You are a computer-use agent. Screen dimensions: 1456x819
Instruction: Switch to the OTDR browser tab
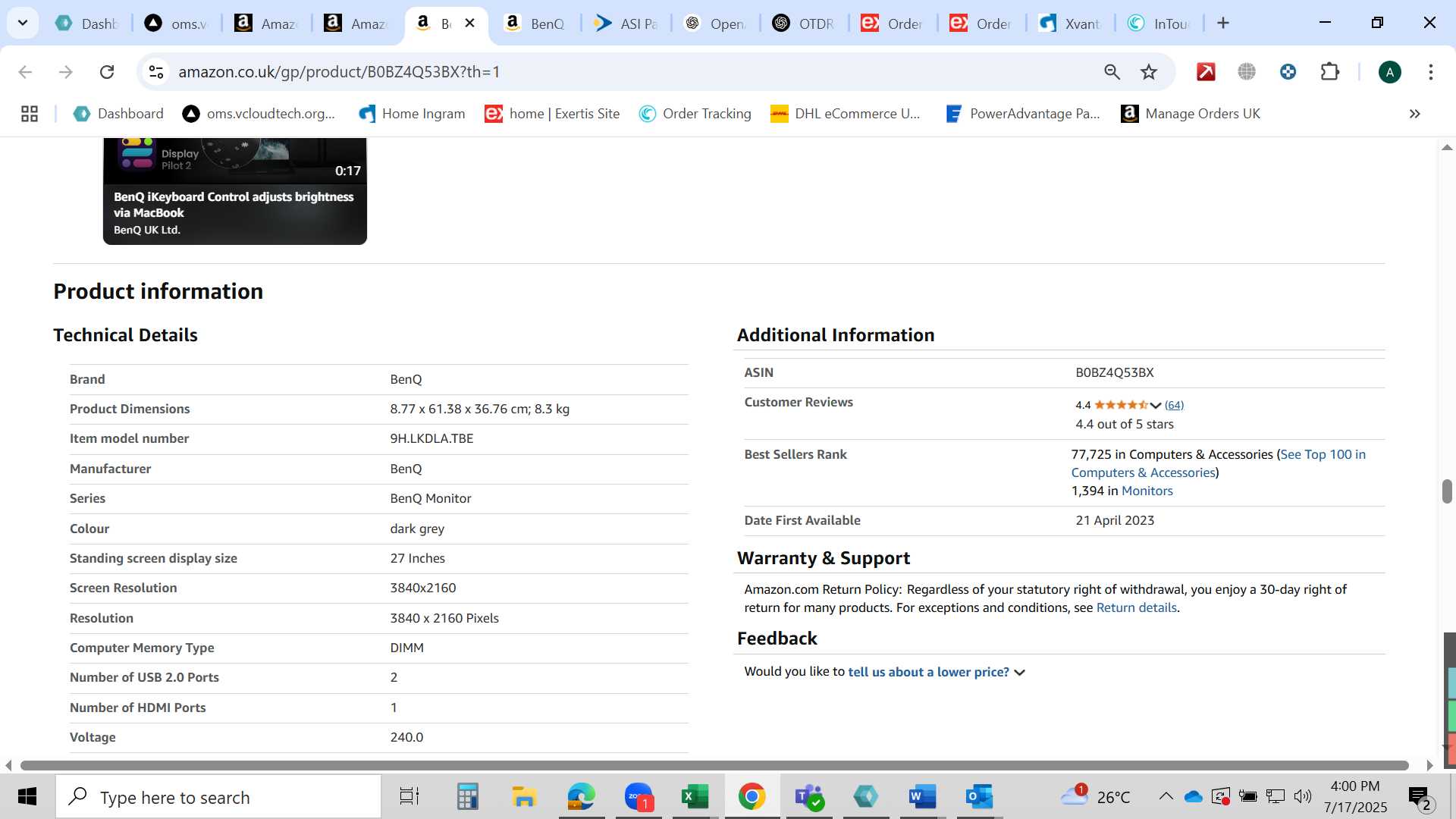pos(804,24)
